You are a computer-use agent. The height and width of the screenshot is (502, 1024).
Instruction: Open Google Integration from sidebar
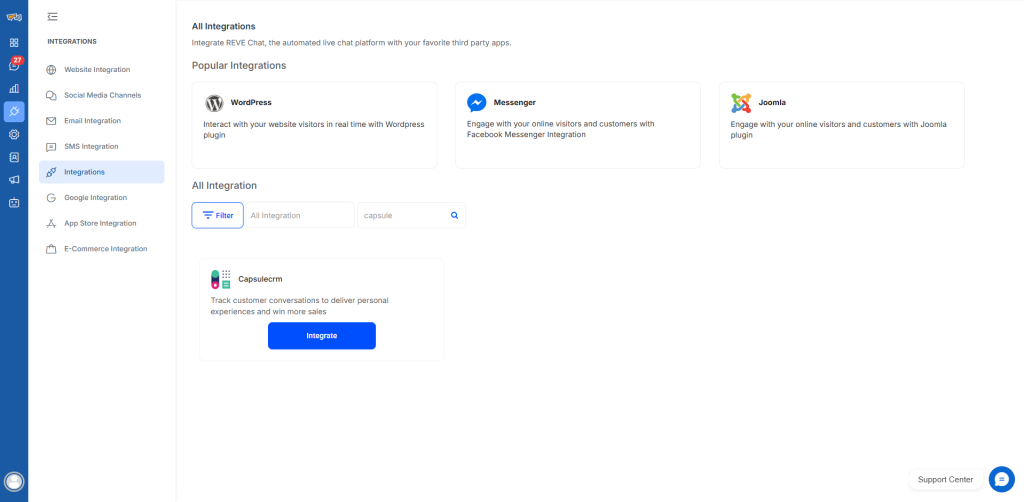coord(95,198)
